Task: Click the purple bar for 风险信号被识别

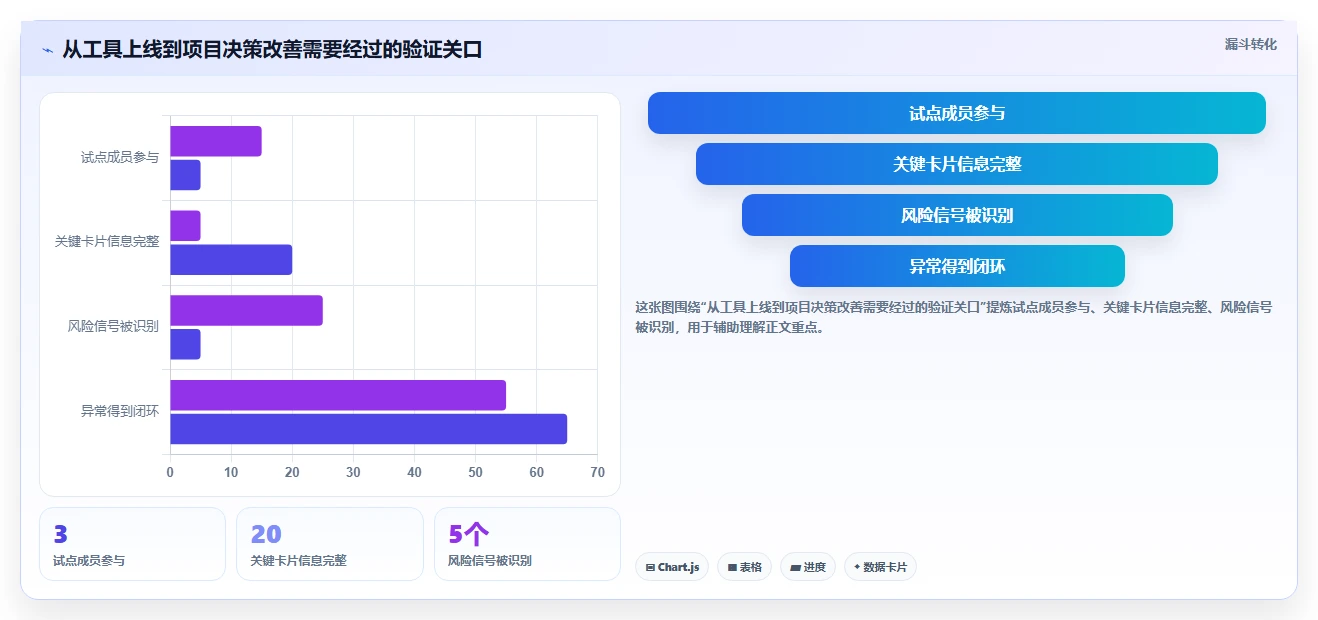Action: (x=246, y=310)
